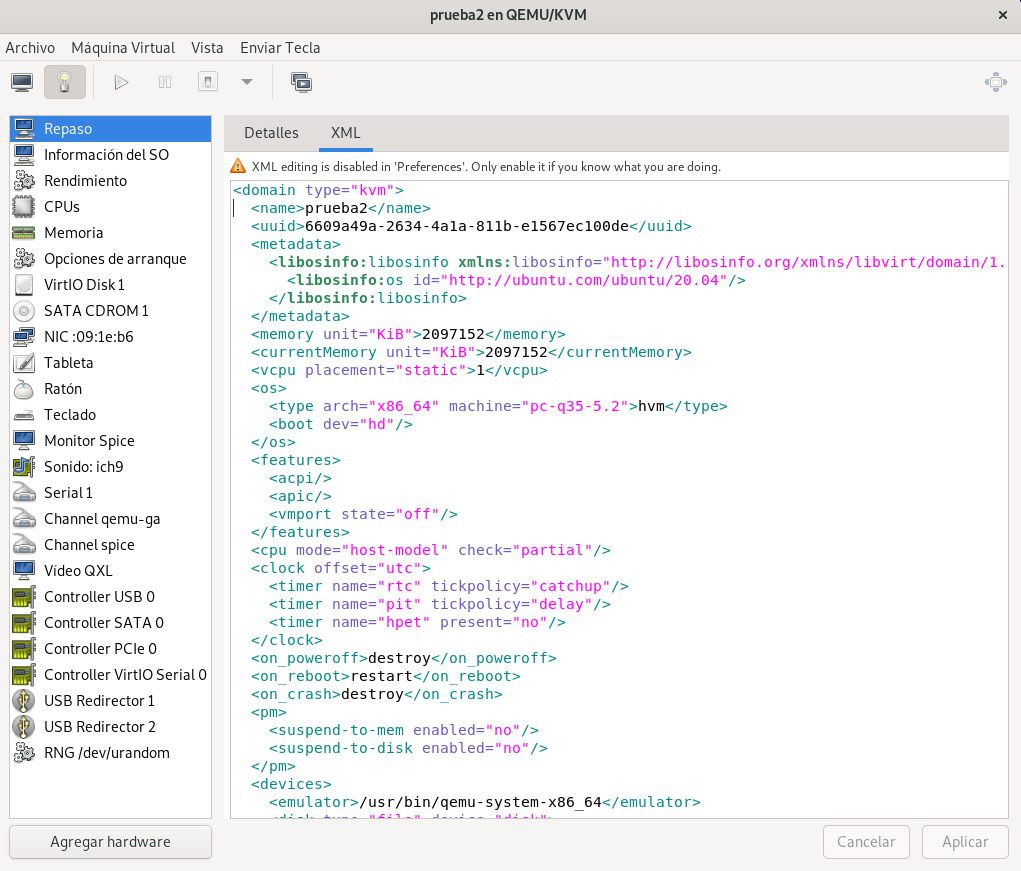Place cursor on the uuid line in XML

(x=471, y=226)
